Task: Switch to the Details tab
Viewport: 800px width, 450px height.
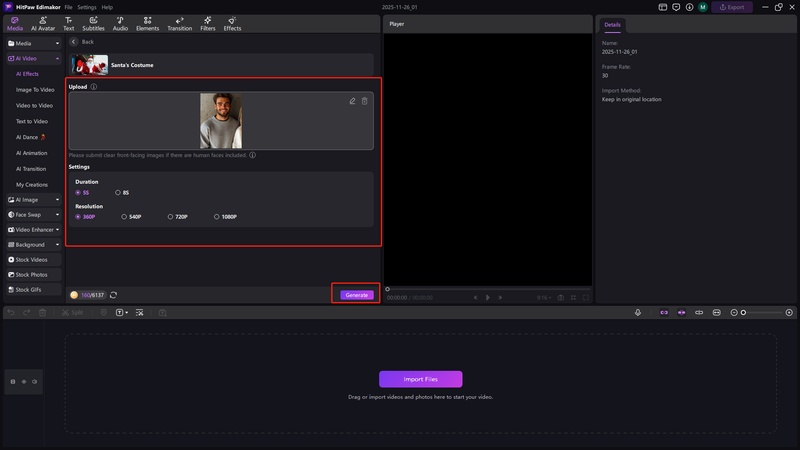Action: pyautogui.click(x=612, y=24)
